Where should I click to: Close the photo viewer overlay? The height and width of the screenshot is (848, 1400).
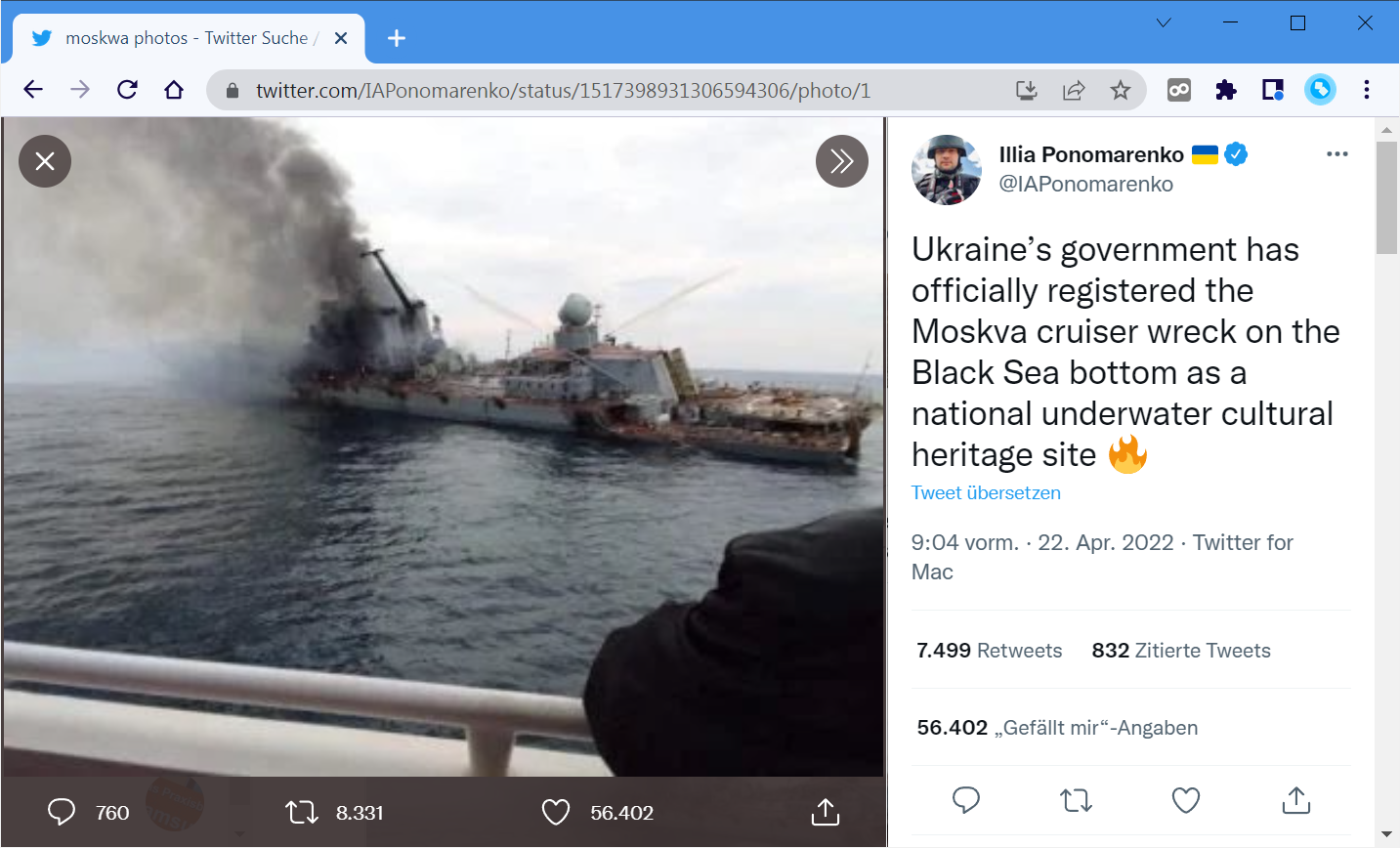tap(45, 161)
